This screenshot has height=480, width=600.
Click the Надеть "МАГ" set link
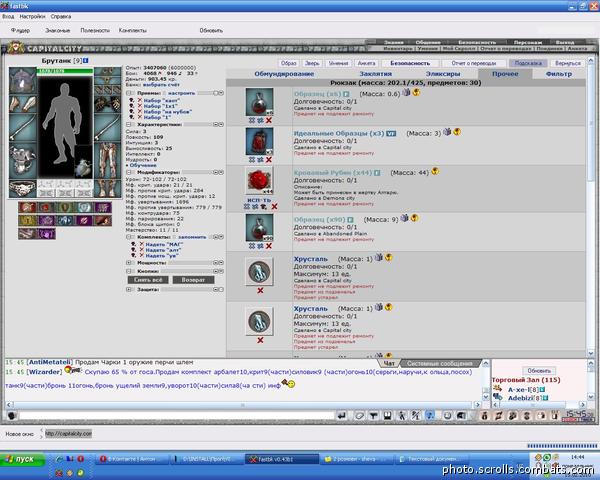[164, 244]
